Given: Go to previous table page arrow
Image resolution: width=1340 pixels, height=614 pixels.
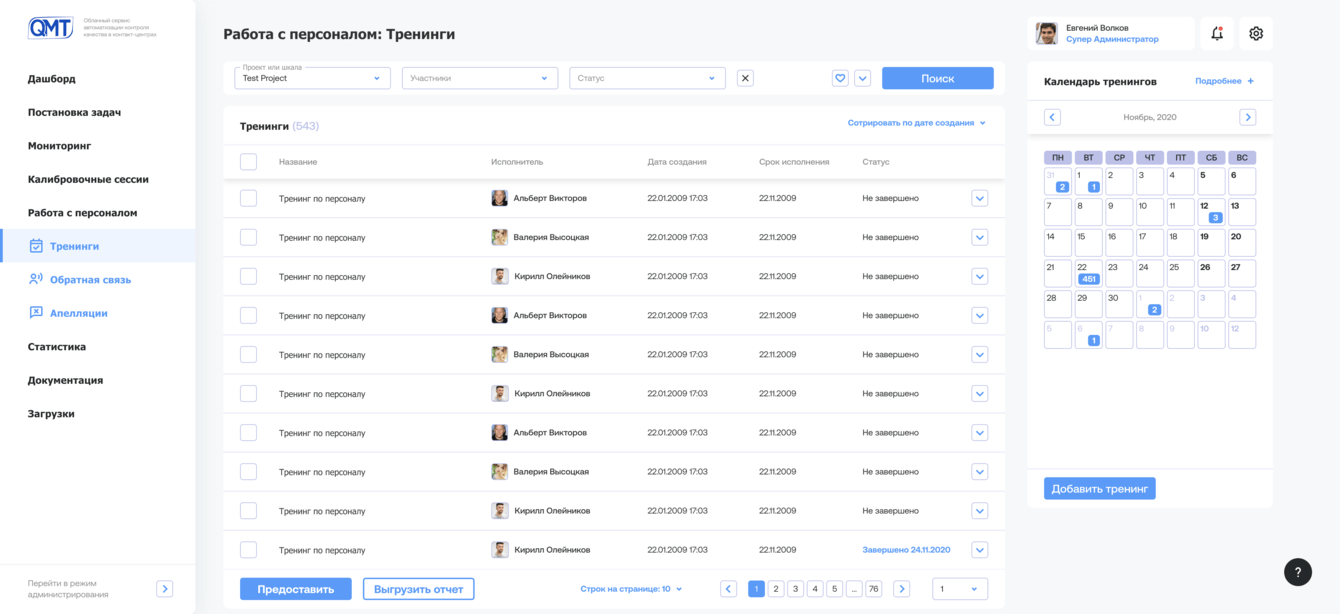Looking at the screenshot, I should tap(729, 589).
